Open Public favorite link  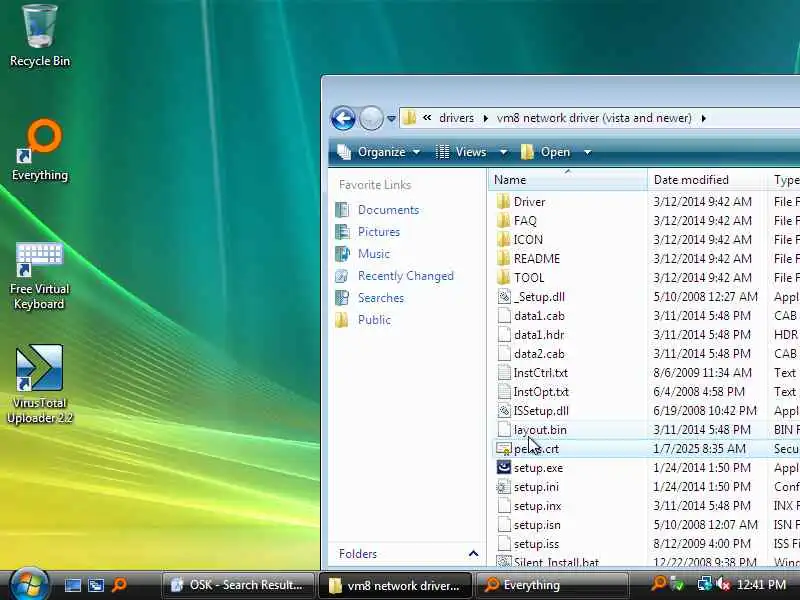pyautogui.click(x=374, y=319)
